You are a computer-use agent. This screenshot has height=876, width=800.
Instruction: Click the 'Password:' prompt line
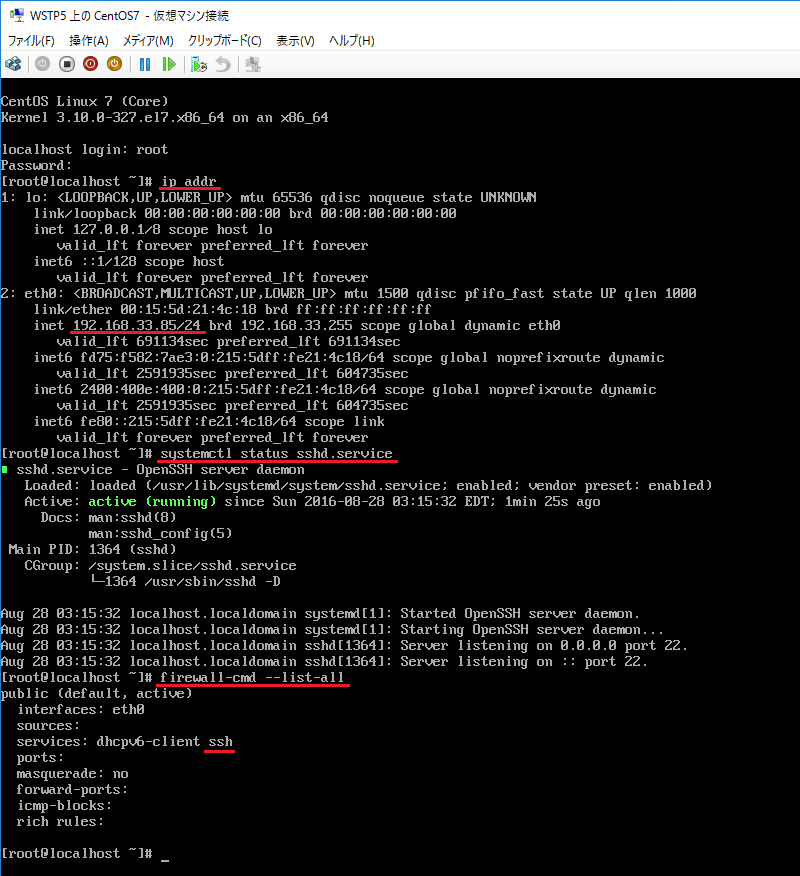coord(36,165)
